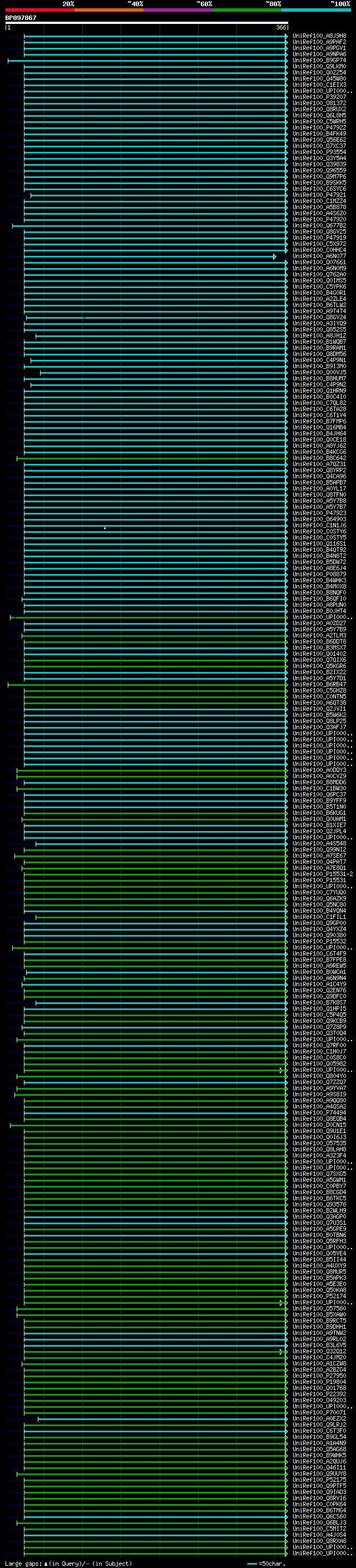Select the UniRef100_Q56E62 label
The width and height of the screenshot is (356, 1568).
pyautogui.click(x=319, y=140)
